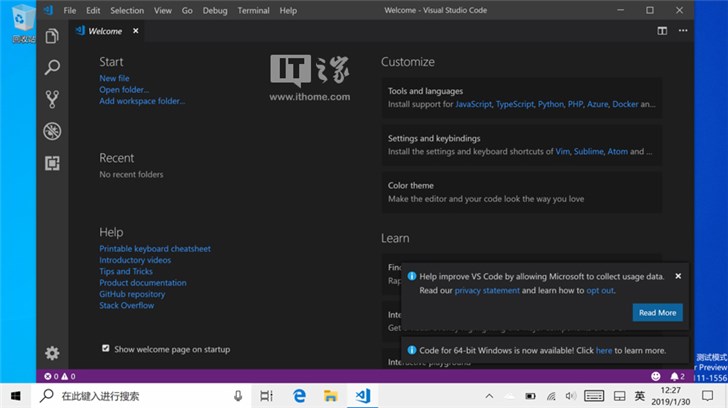The image size is (728, 408).
Task: Click the Open folder link
Action: [x=124, y=90]
